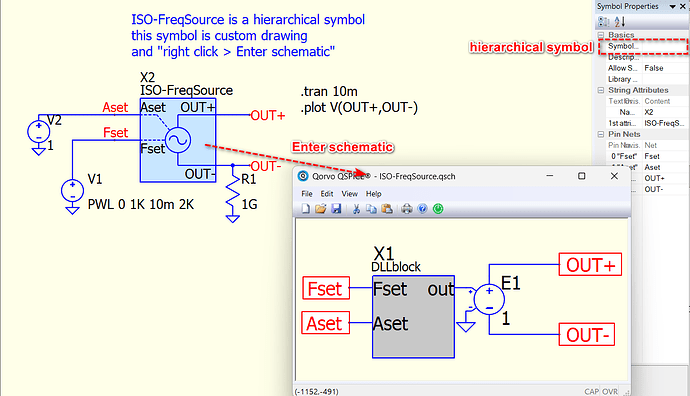
Task: Select the DLLblock X1 gray block
Action: (413, 317)
